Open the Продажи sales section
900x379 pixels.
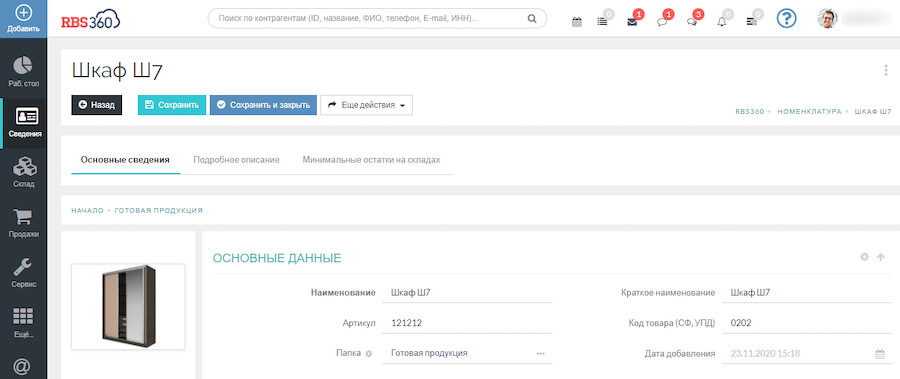pyautogui.click(x=24, y=223)
